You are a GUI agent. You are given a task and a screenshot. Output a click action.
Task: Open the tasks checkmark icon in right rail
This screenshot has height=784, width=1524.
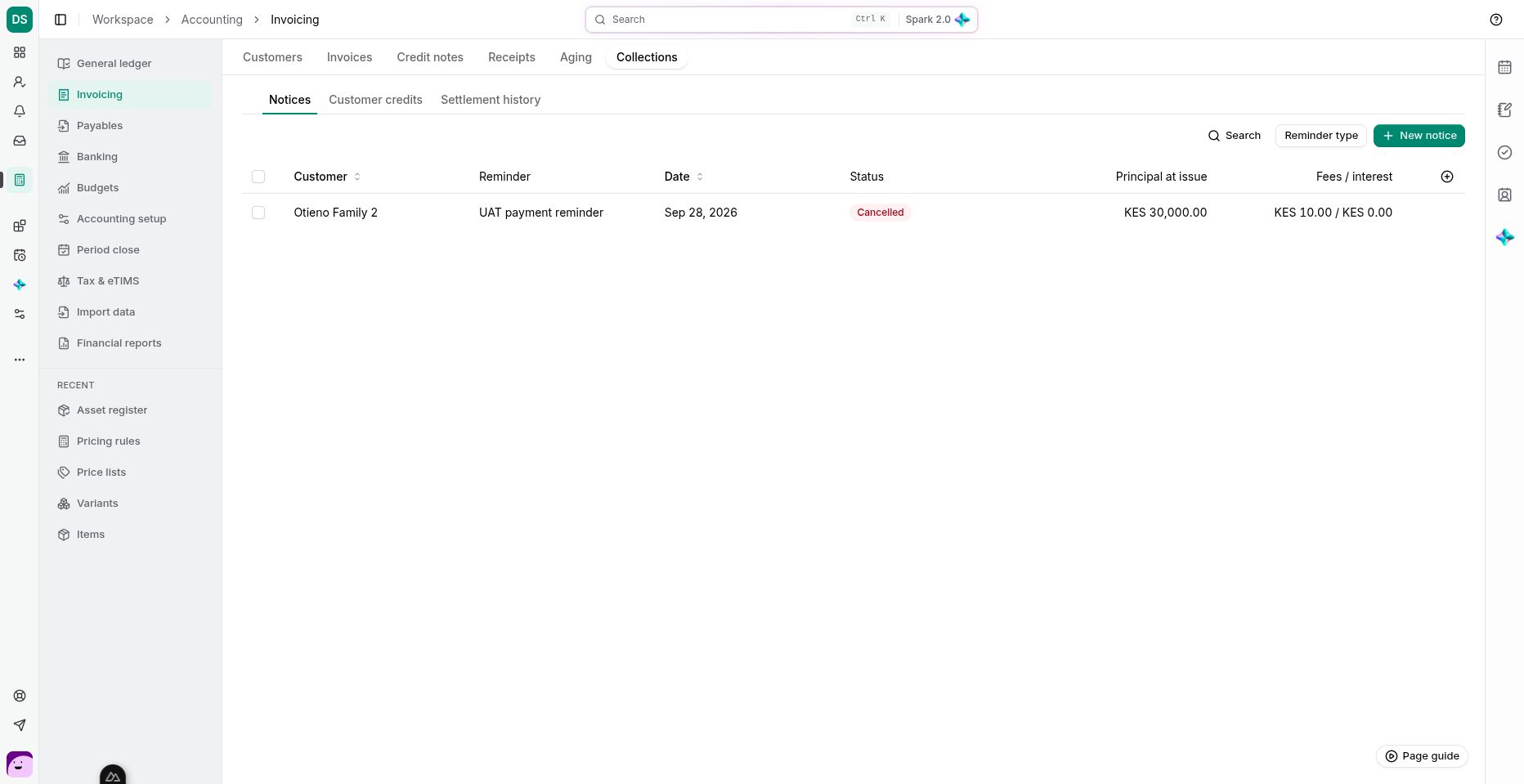tap(1504, 152)
